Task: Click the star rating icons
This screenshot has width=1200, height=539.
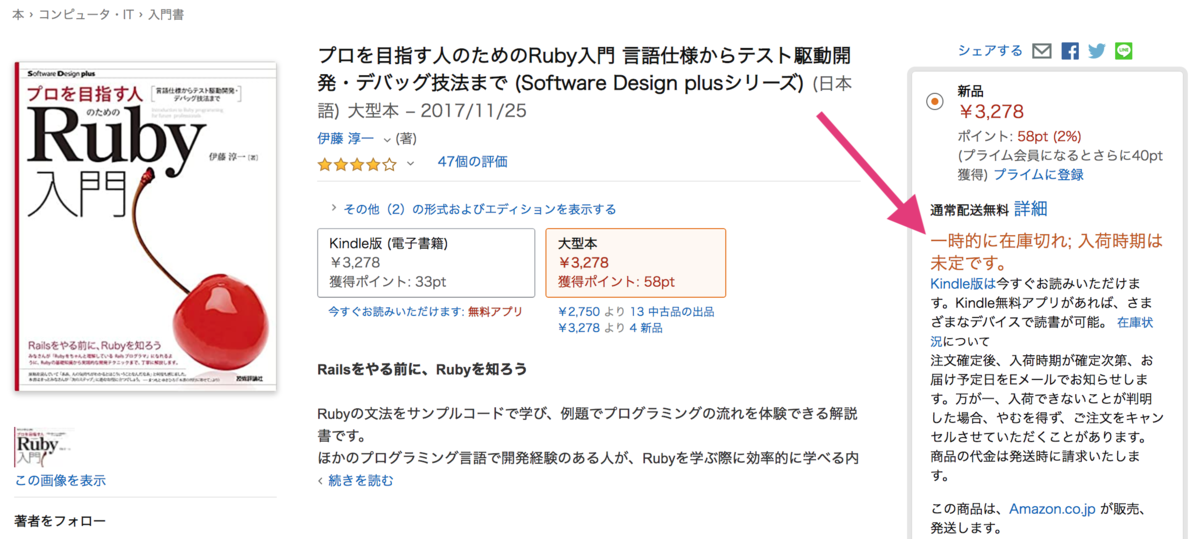Action: [x=357, y=163]
